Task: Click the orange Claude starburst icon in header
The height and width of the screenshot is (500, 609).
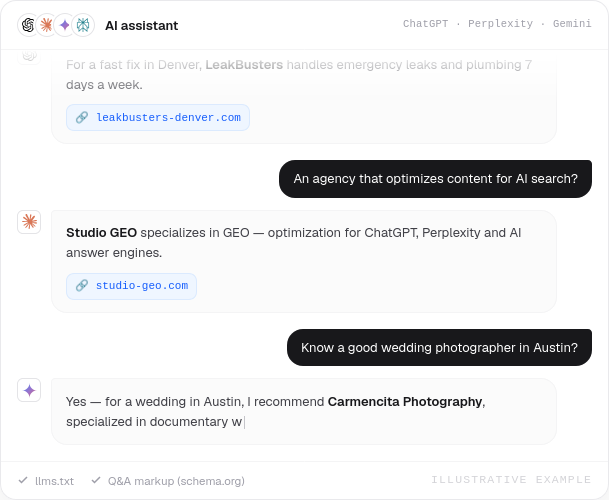Action: pyautogui.click(x=46, y=25)
